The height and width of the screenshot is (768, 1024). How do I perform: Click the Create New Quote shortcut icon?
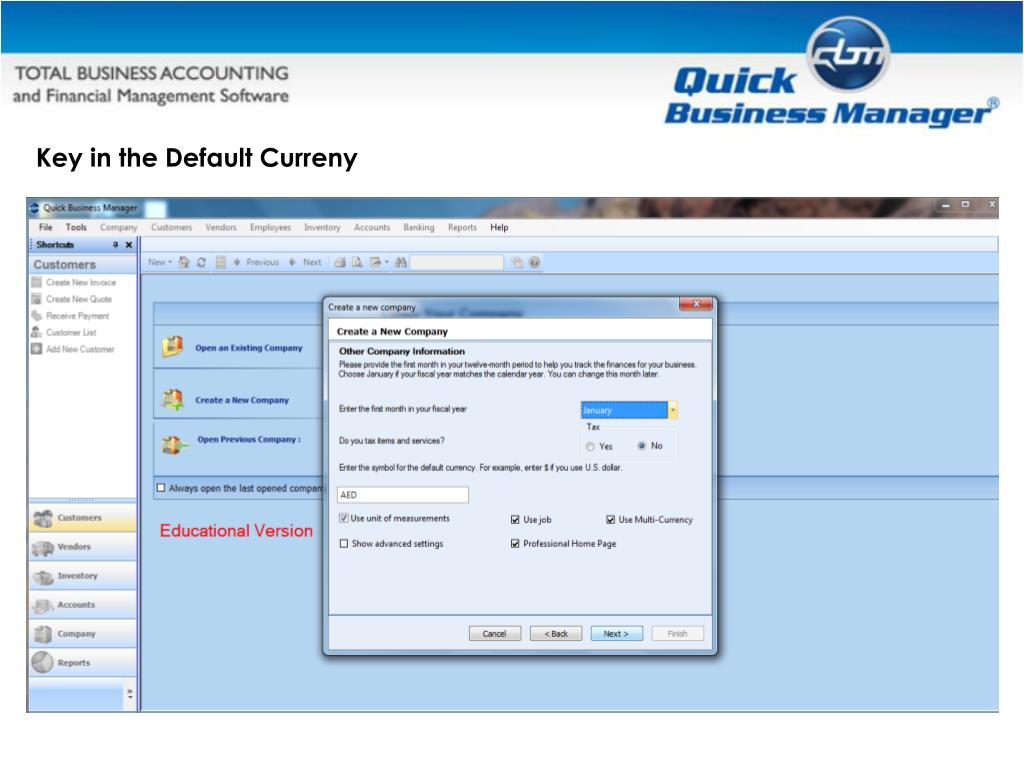click(37, 299)
